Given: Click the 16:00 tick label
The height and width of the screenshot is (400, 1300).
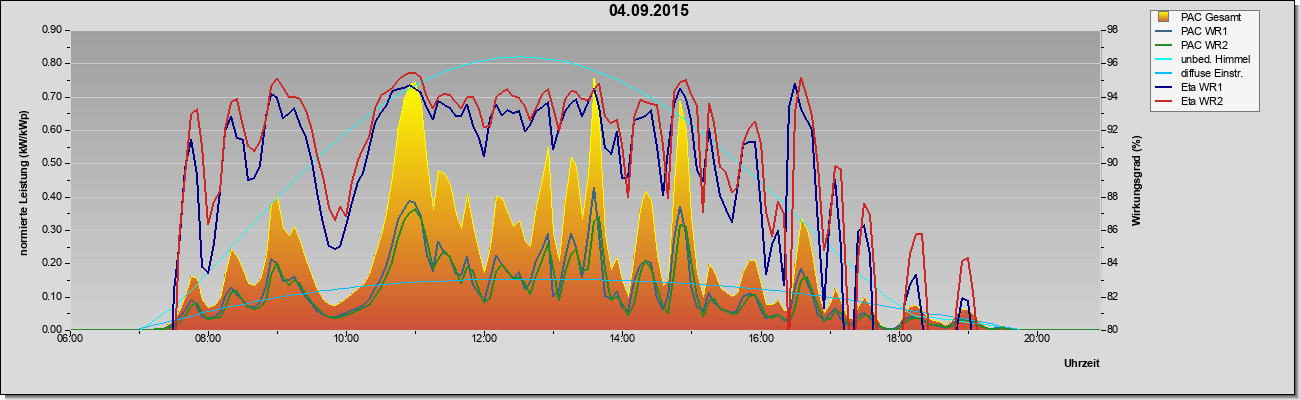Looking at the screenshot, I should [x=760, y=340].
